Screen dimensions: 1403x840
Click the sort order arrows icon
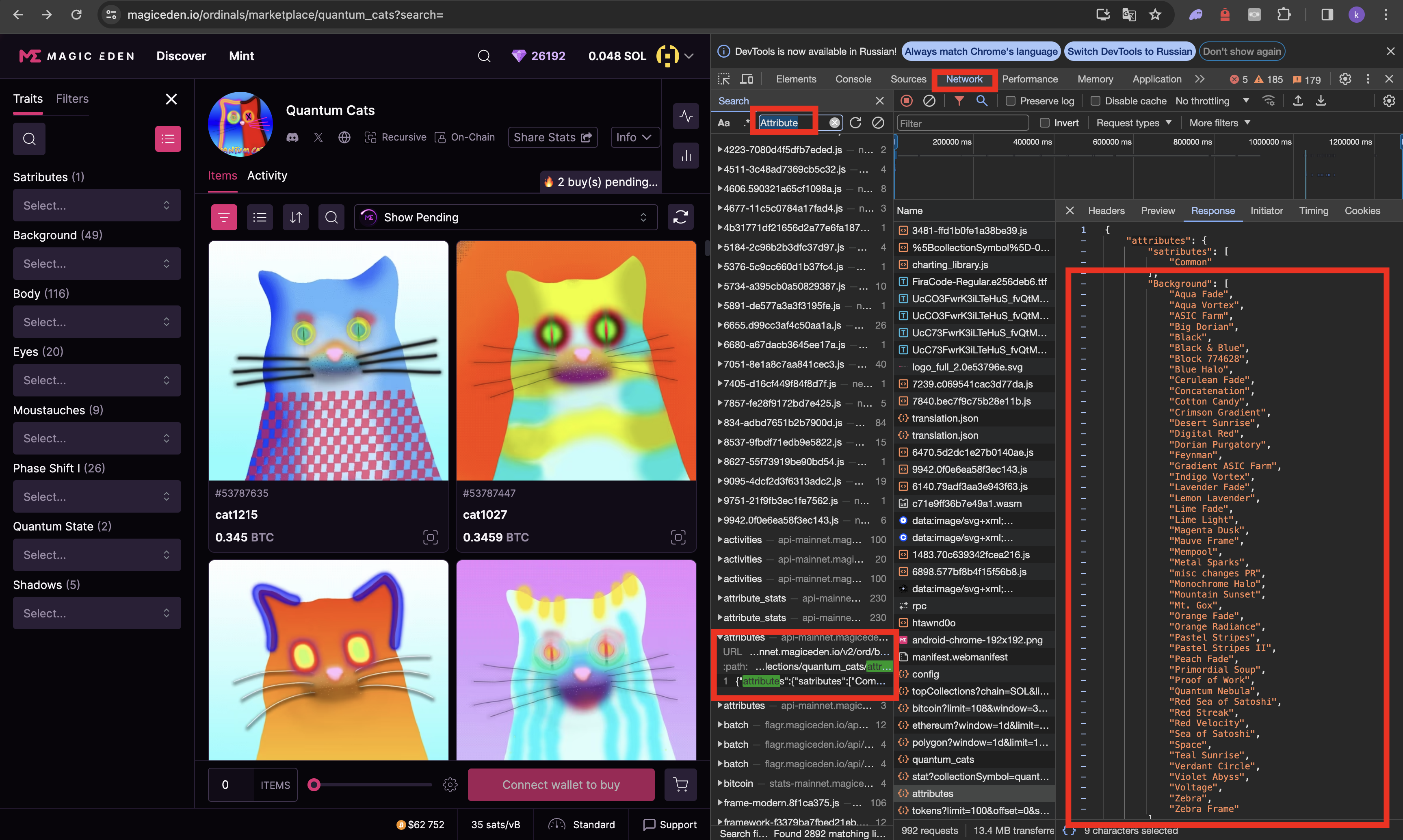click(295, 217)
